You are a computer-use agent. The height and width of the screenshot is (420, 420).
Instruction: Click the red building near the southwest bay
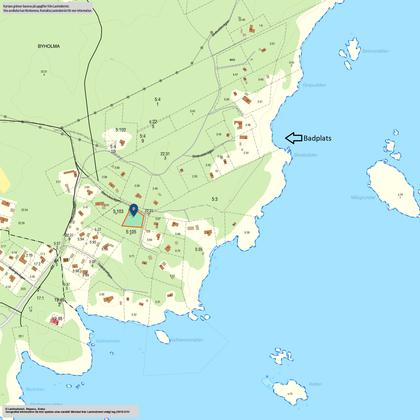coord(56,320)
